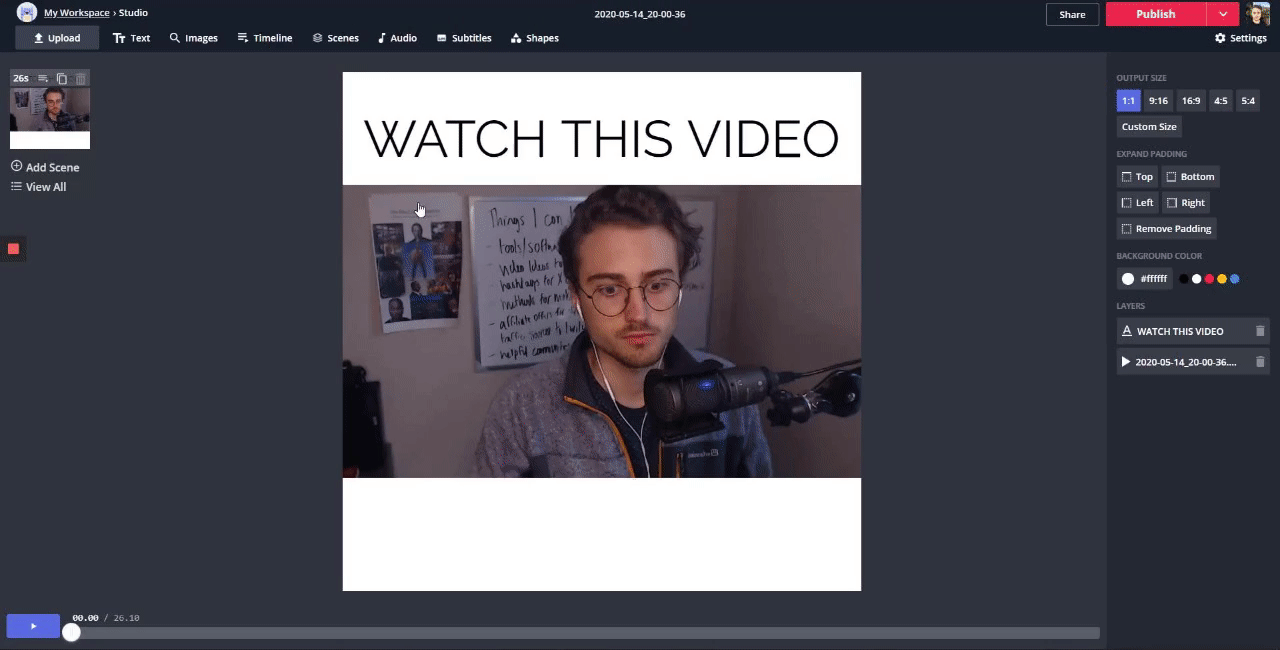Delete the 26s scene via its trash icon

tap(81, 78)
